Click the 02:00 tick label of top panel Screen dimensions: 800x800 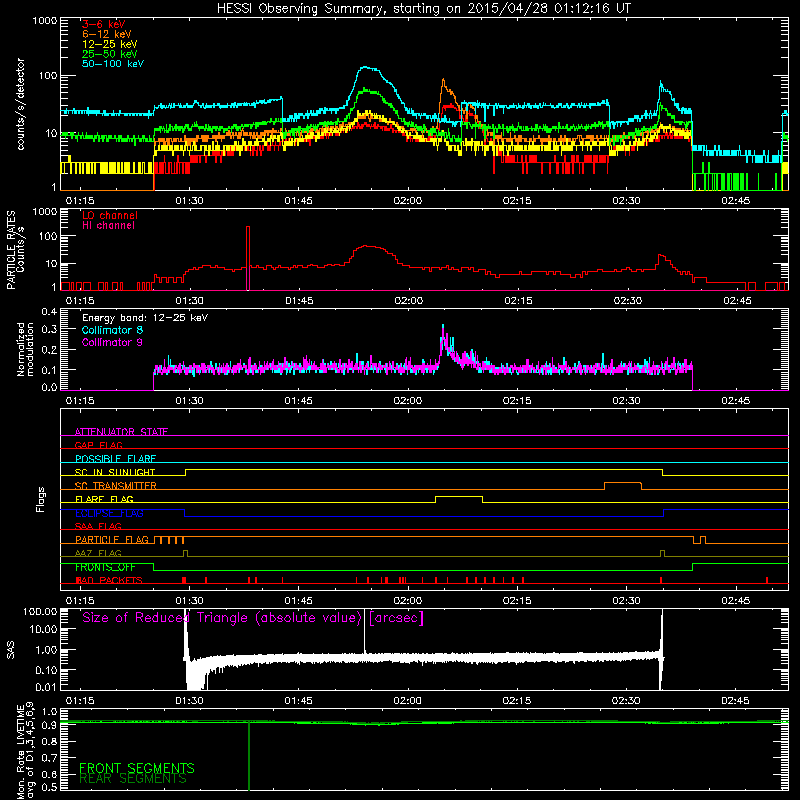408,201
